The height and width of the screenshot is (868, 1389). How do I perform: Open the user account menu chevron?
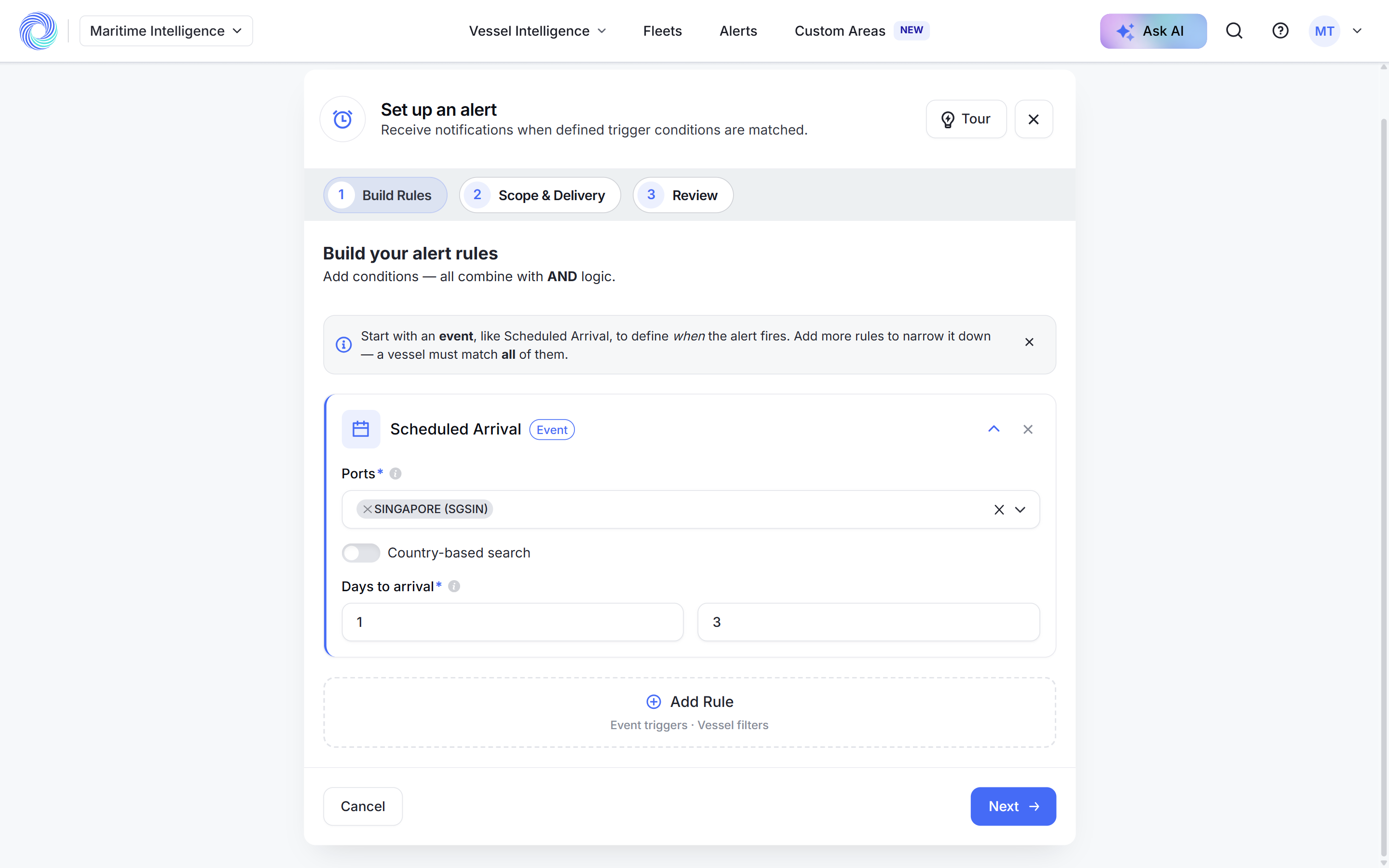pyautogui.click(x=1357, y=31)
